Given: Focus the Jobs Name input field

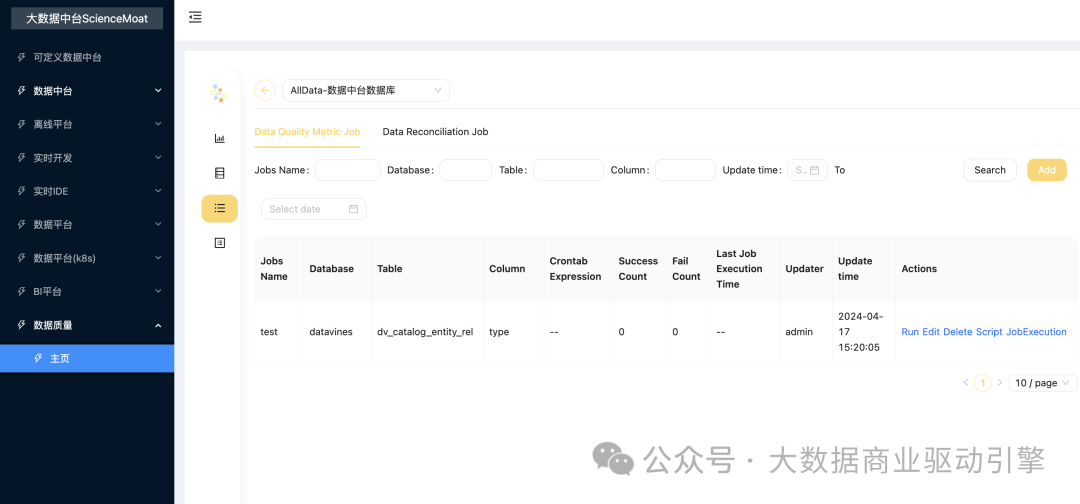Looking at the screenshot, I should tap(347, 170).
